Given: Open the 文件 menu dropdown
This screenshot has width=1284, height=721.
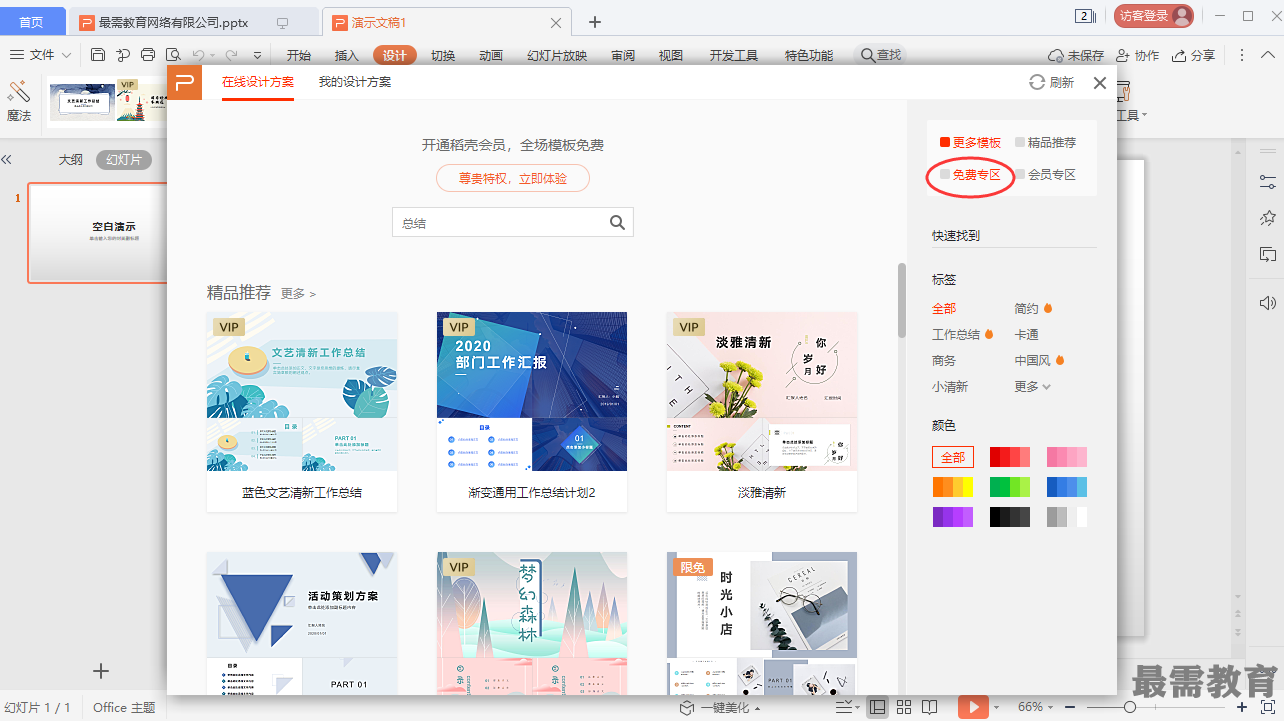Looking at the screenshot, I should tap(41, 55).
